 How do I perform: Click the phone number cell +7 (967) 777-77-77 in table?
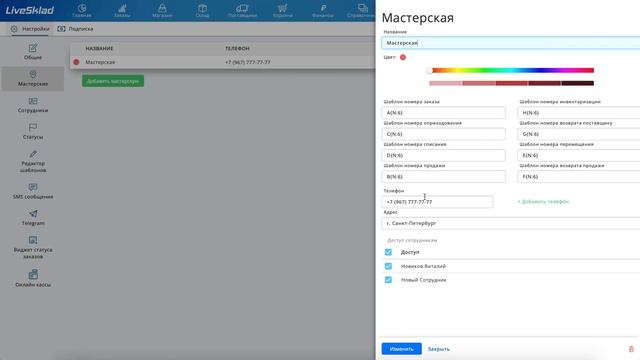[x=247, y=62]
